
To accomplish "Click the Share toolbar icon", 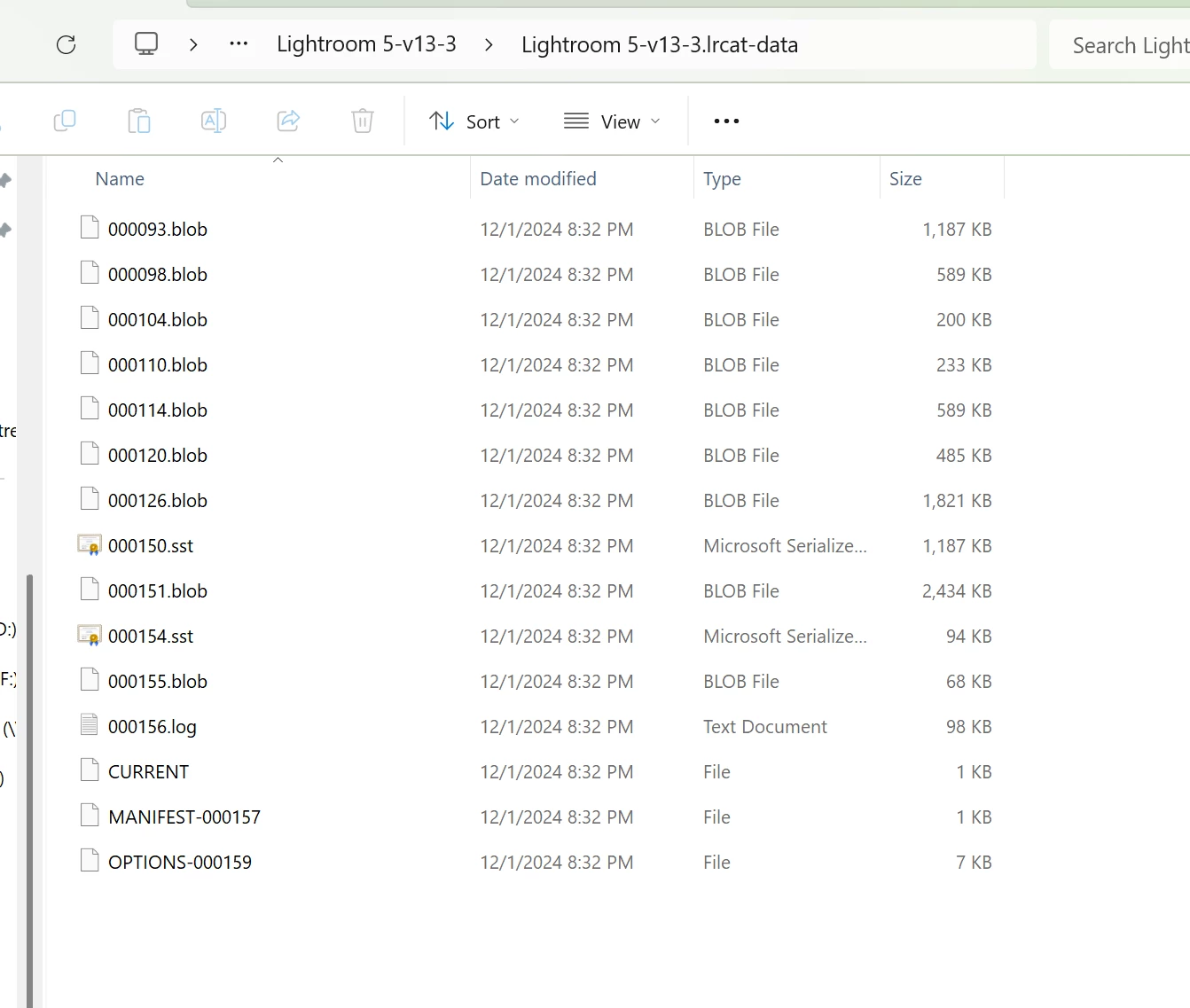I will (x=288, y=121).
